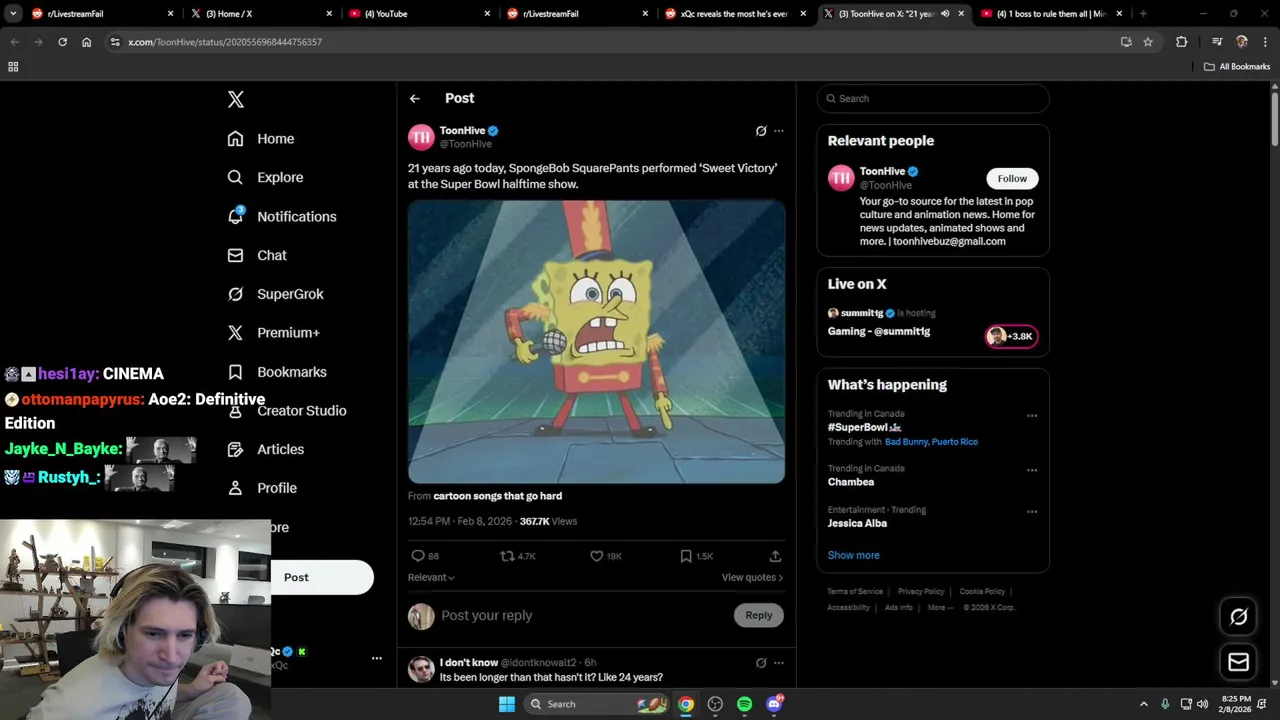The width and height of the screenshot is (1280, 720).
Task: Click the Profile sidebar icon
Action: coord(235,488)
